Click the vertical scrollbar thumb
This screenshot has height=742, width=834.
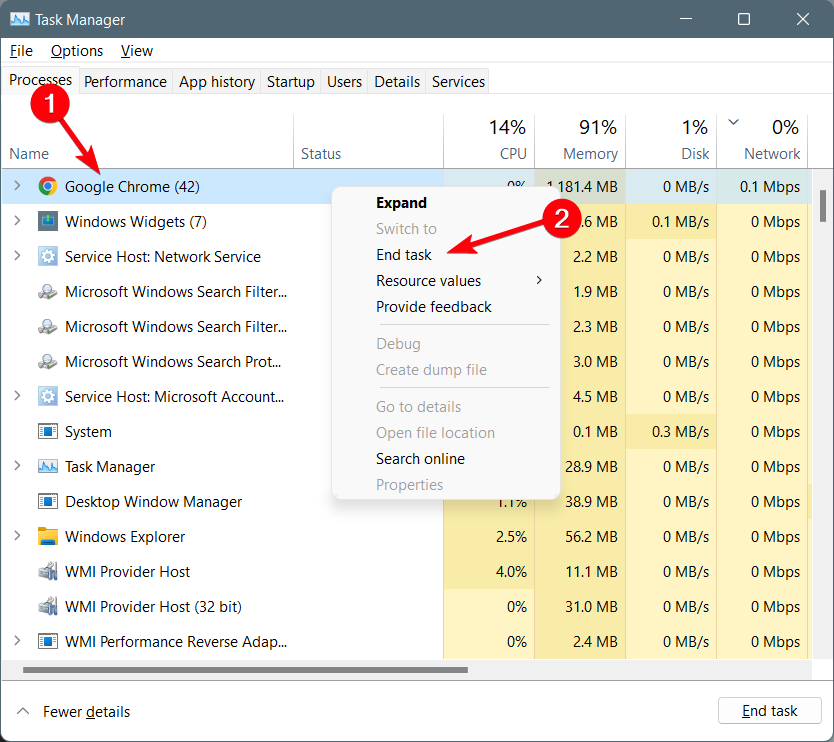pyautogui.click(x=823, y=205)
